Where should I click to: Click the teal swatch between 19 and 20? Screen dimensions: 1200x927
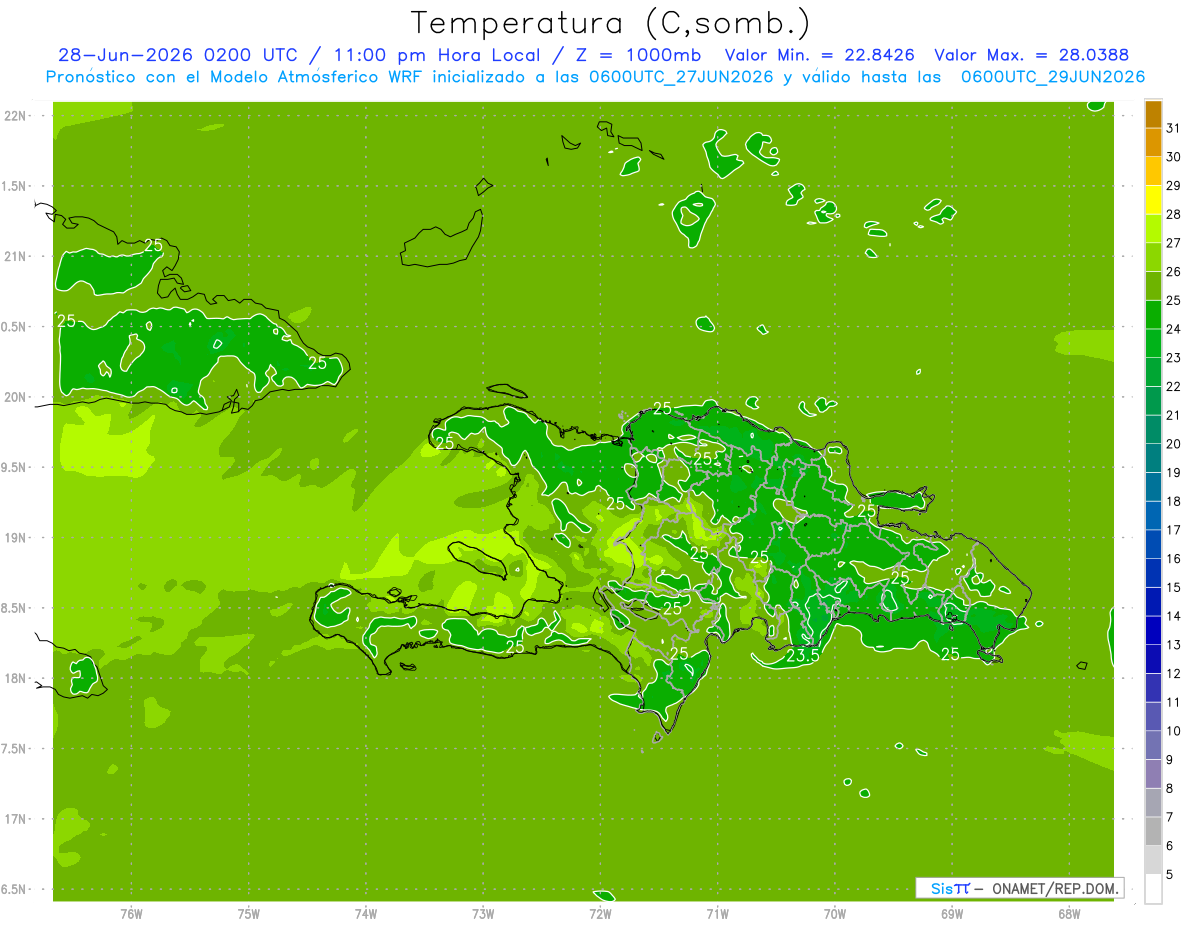(x=1153, y=458)
